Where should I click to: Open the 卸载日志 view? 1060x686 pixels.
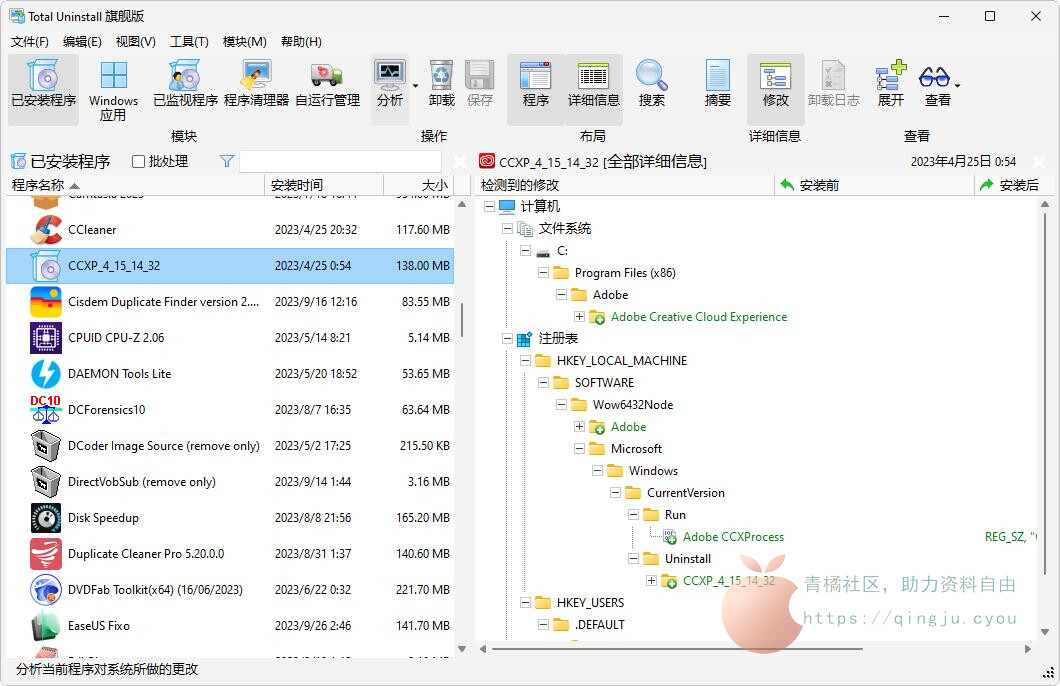(834, 84)
